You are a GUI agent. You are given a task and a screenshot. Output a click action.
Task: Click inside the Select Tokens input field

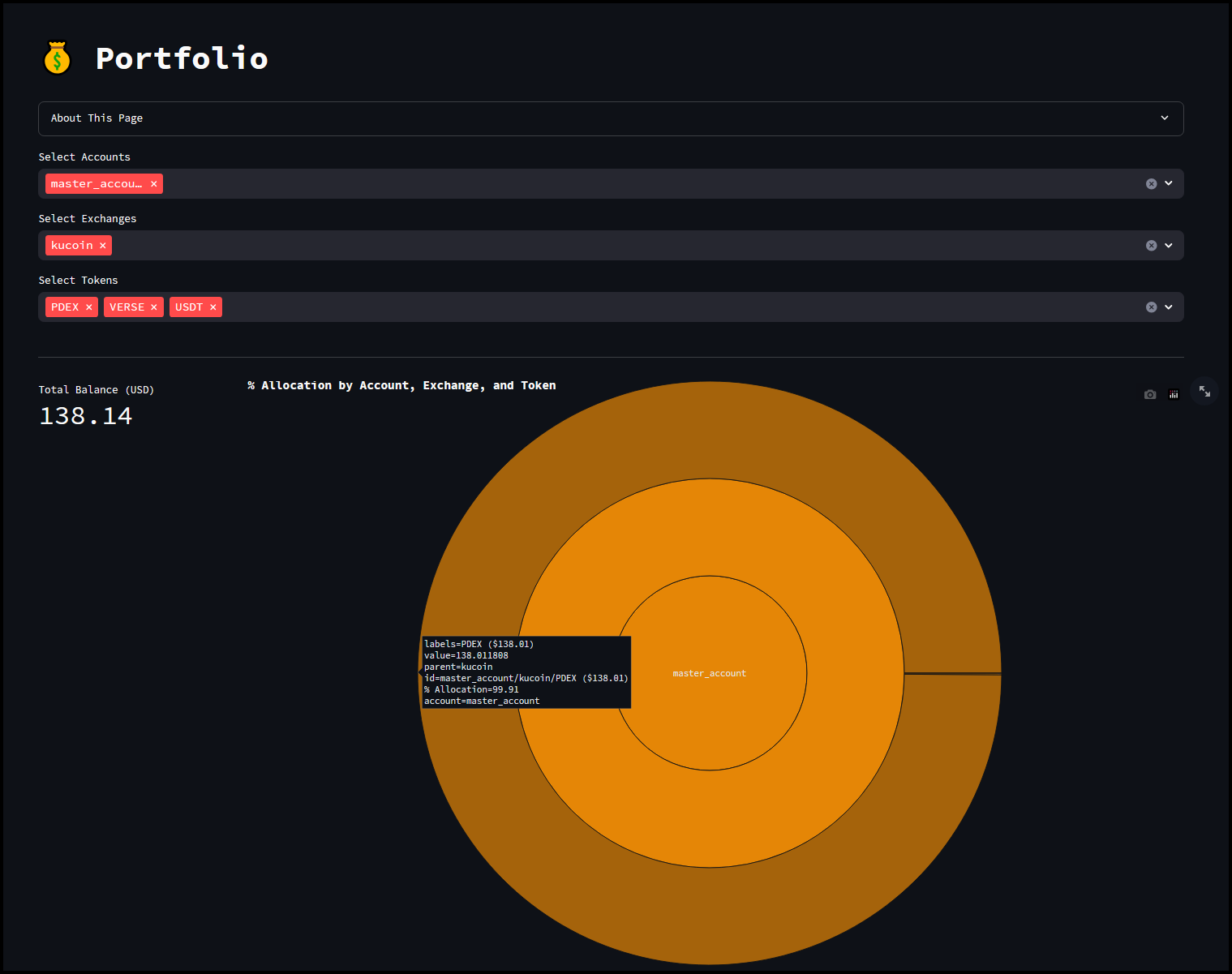pyautogui.click(x=649, y=307)
